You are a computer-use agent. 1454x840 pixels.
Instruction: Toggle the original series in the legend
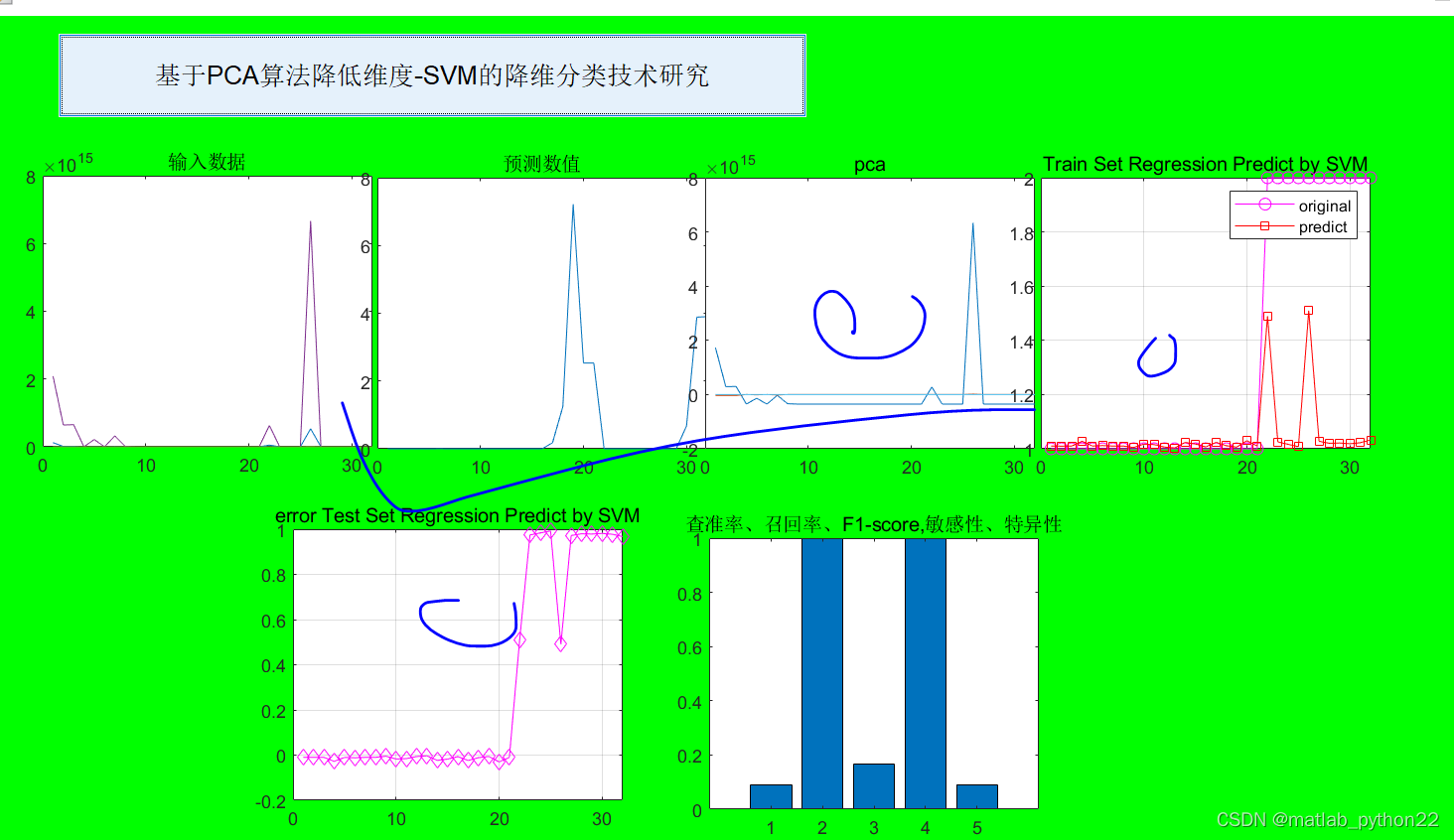tap(1326, 207)
